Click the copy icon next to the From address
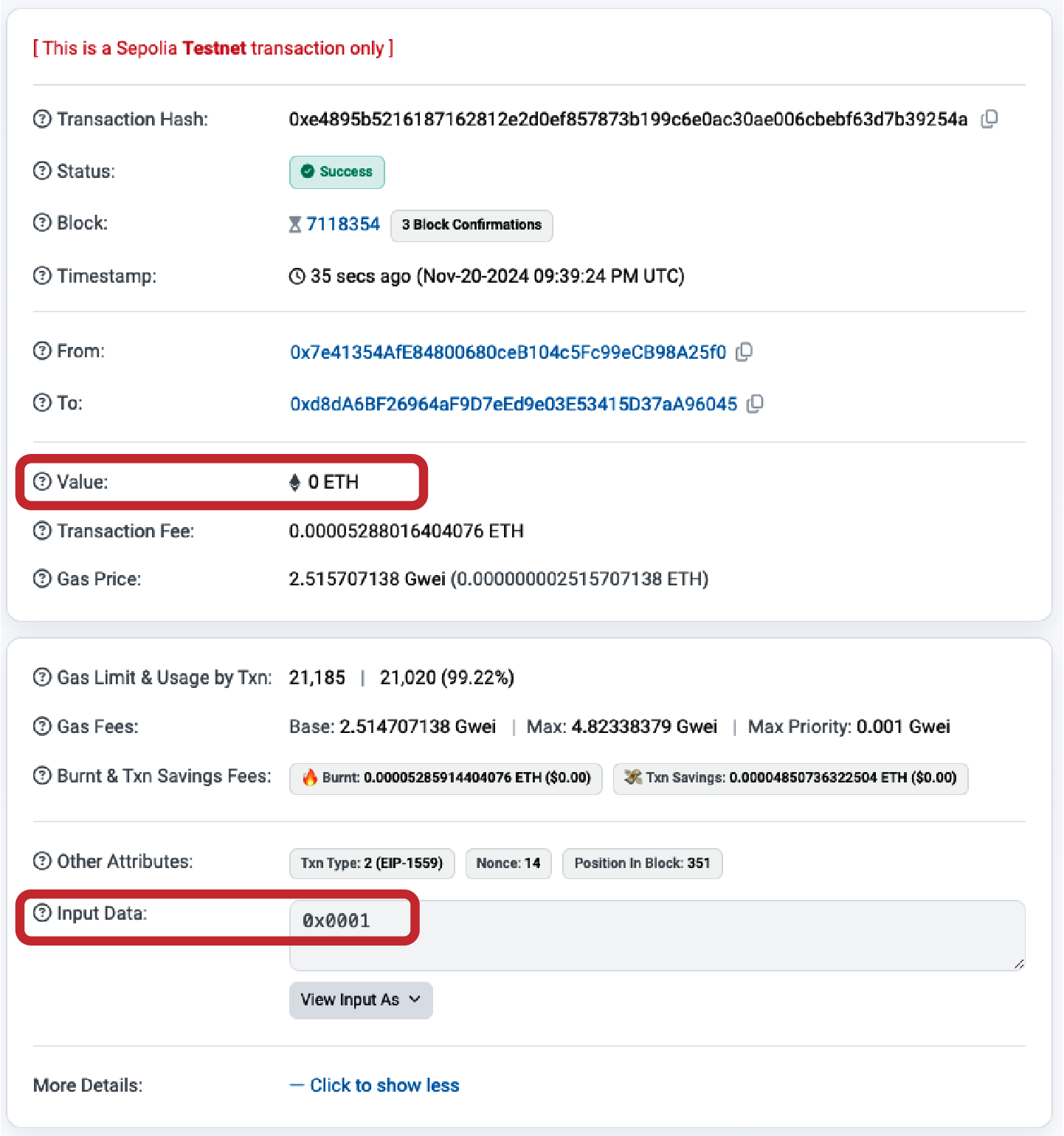The height and width of the screenshot is (1136, 1064). coord(745,352)
